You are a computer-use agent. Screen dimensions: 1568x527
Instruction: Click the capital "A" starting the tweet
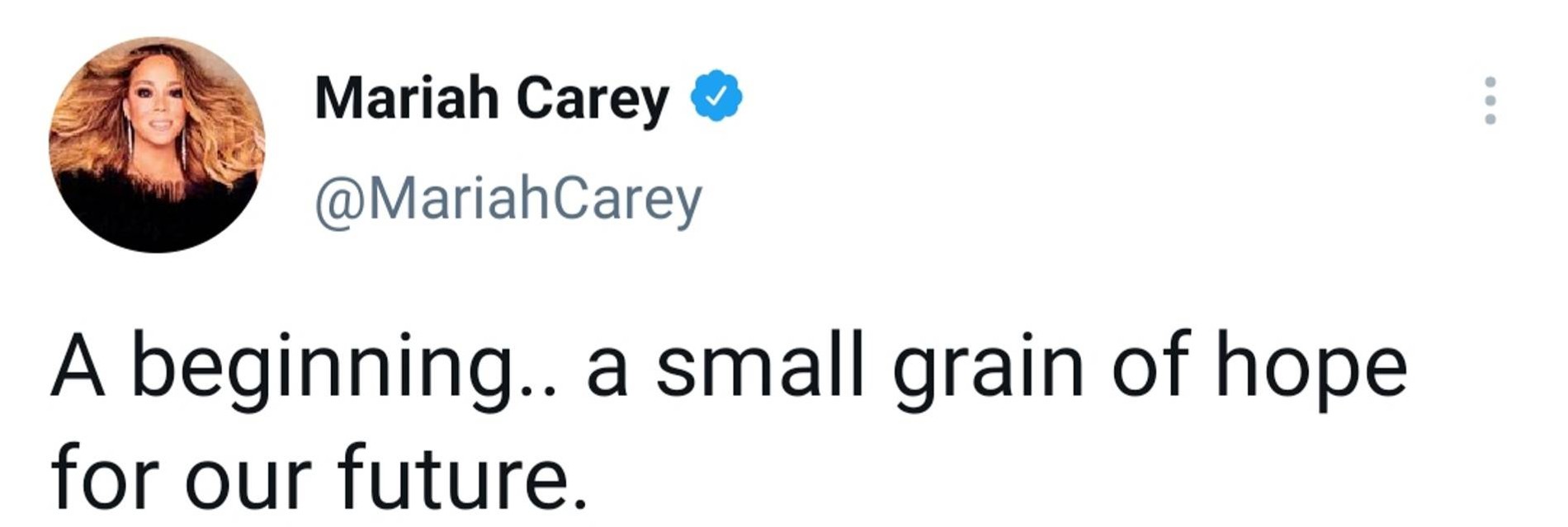[78, 368]
